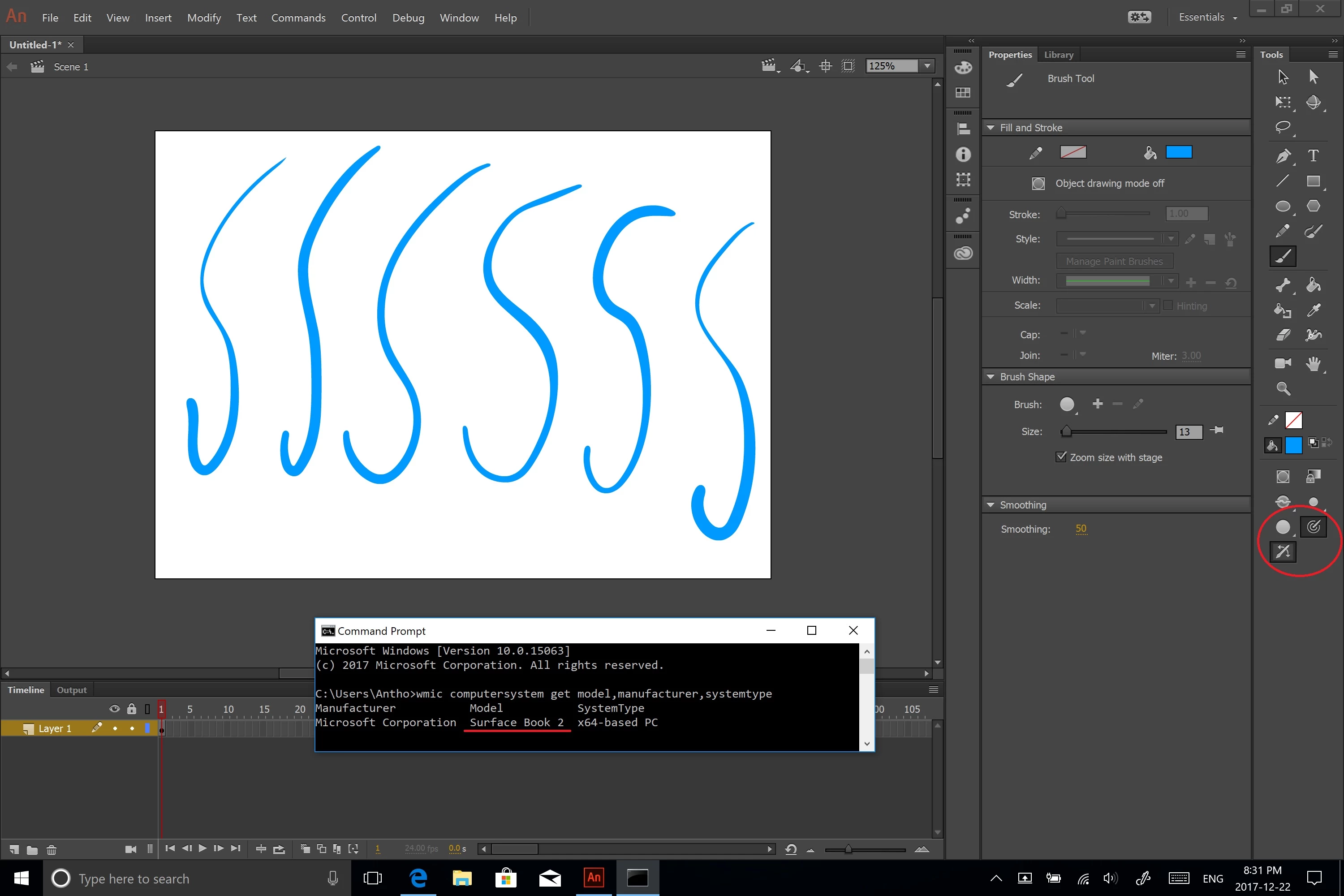
Task: Click the blue fill color swatch
Action: pyautogui.click(x=1178, y=152)
